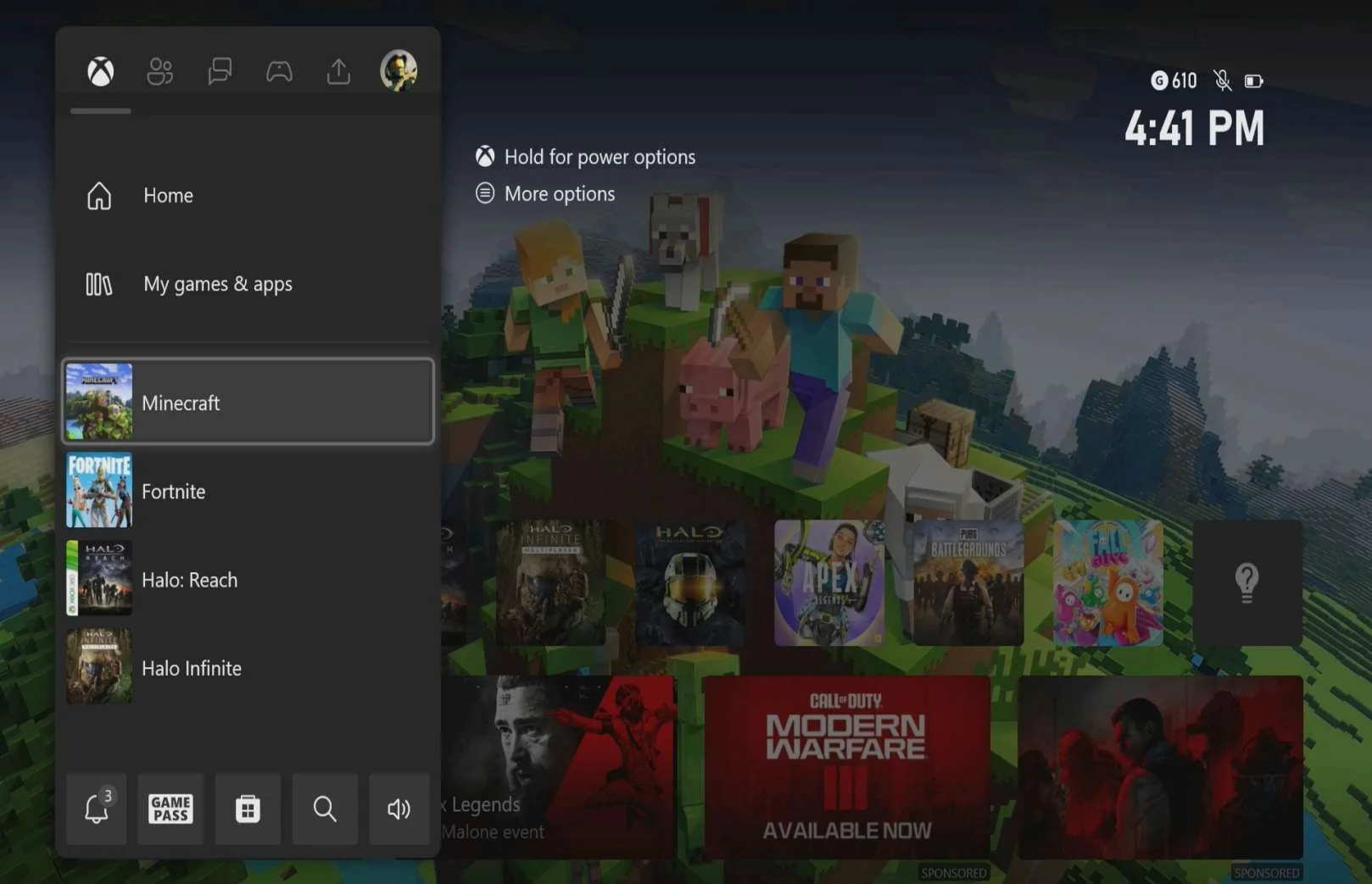Open the controller Game activity tab
Screen dimensions: 1372x884
(x=279, y=72)
